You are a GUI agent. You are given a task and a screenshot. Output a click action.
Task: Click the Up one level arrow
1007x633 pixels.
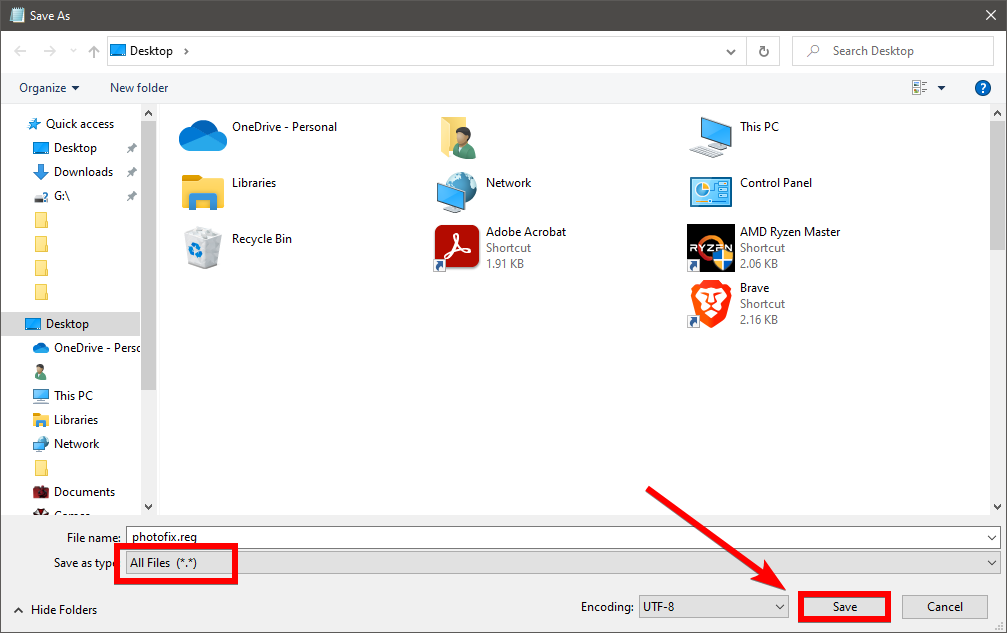click(x=93, y=51)
